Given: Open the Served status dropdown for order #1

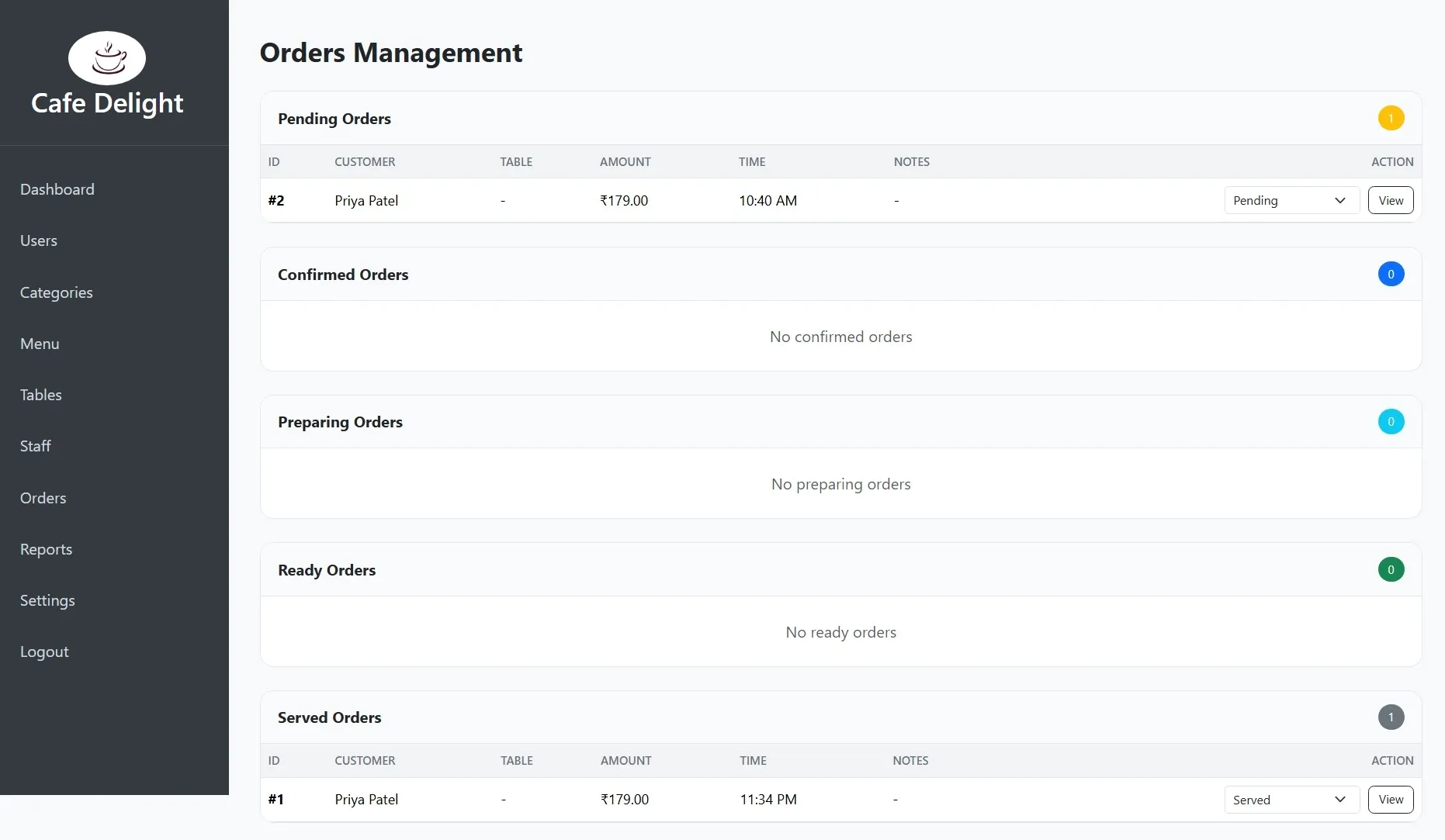Looking at the screenshot, I should coord(1291,799).
